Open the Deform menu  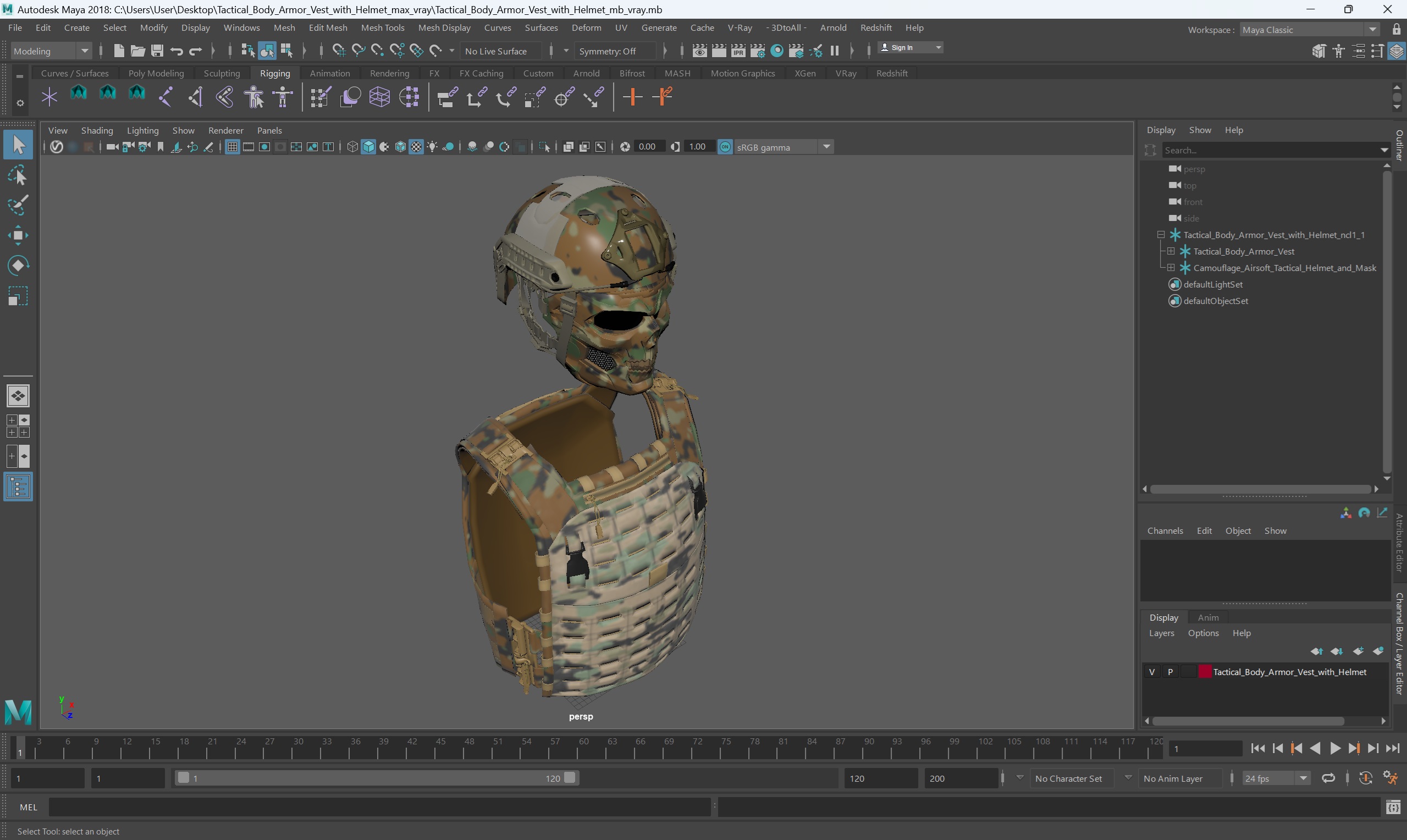pyautogui.click(x=586, y=27)
